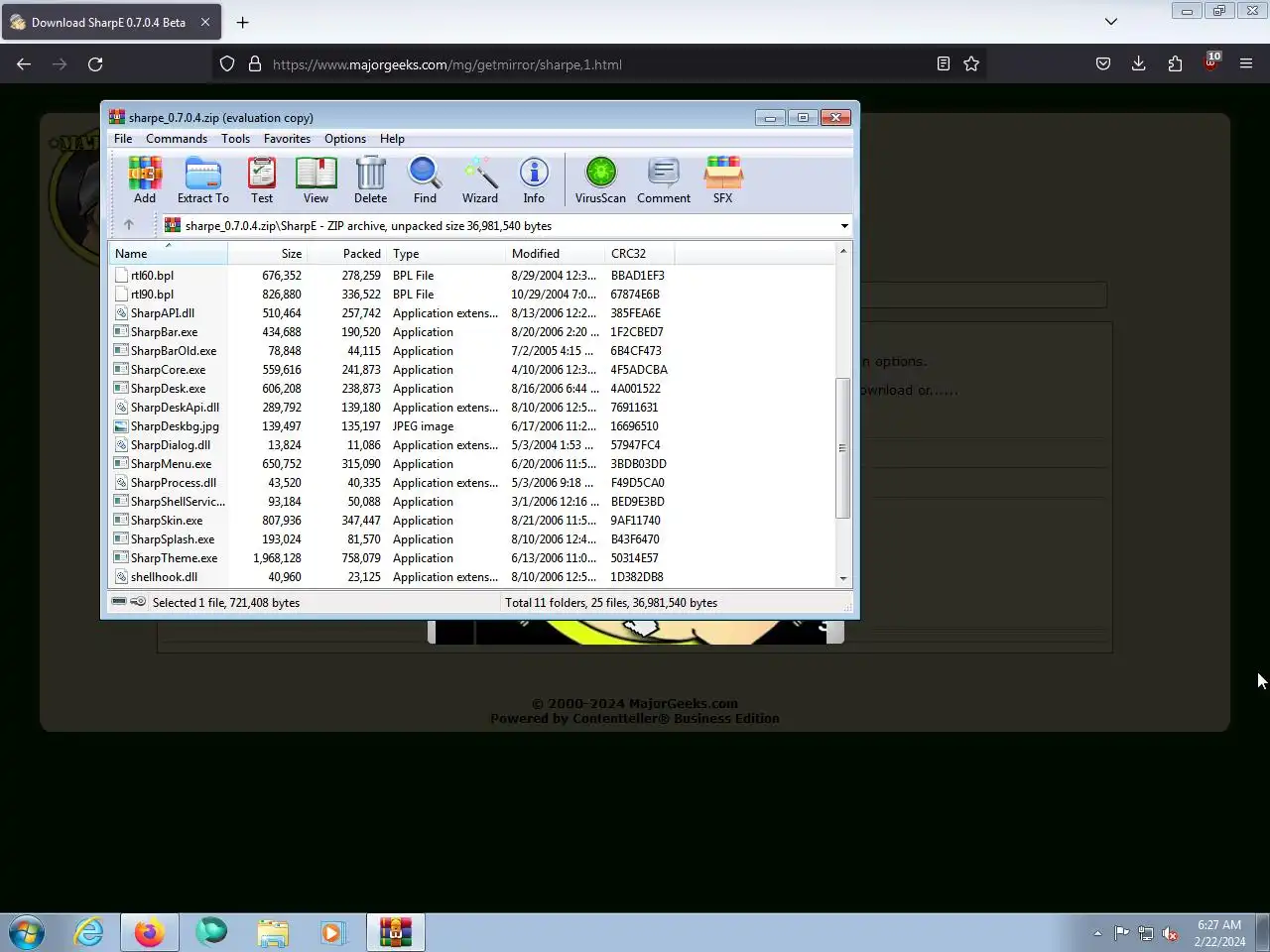Click the Test archive icon

point(262,179)
